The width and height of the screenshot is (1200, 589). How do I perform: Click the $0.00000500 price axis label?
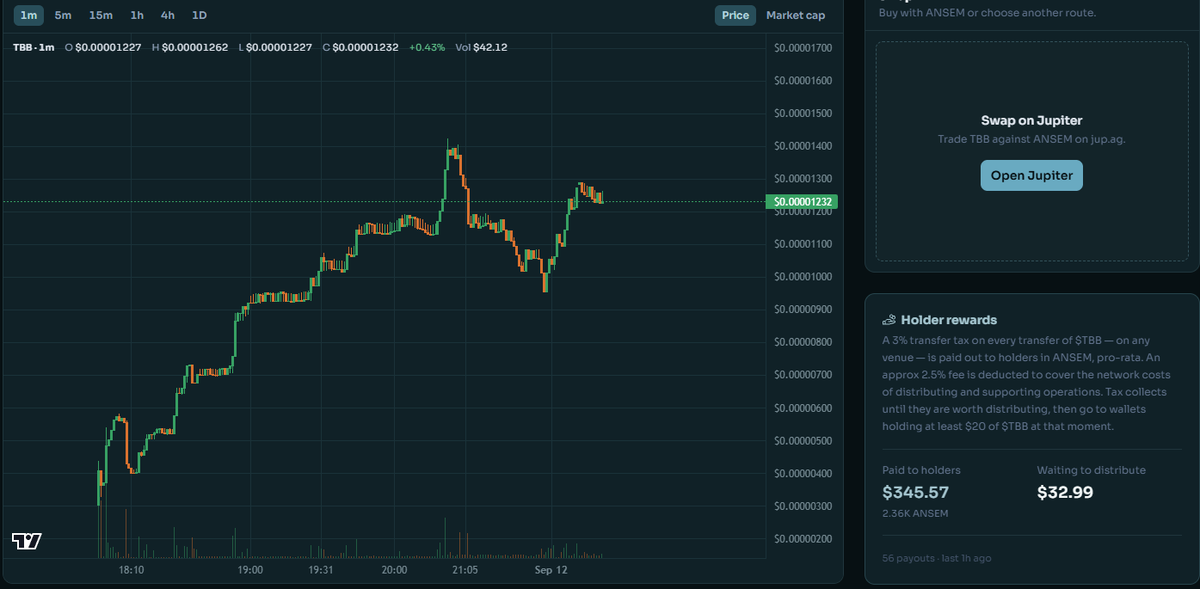804,441
